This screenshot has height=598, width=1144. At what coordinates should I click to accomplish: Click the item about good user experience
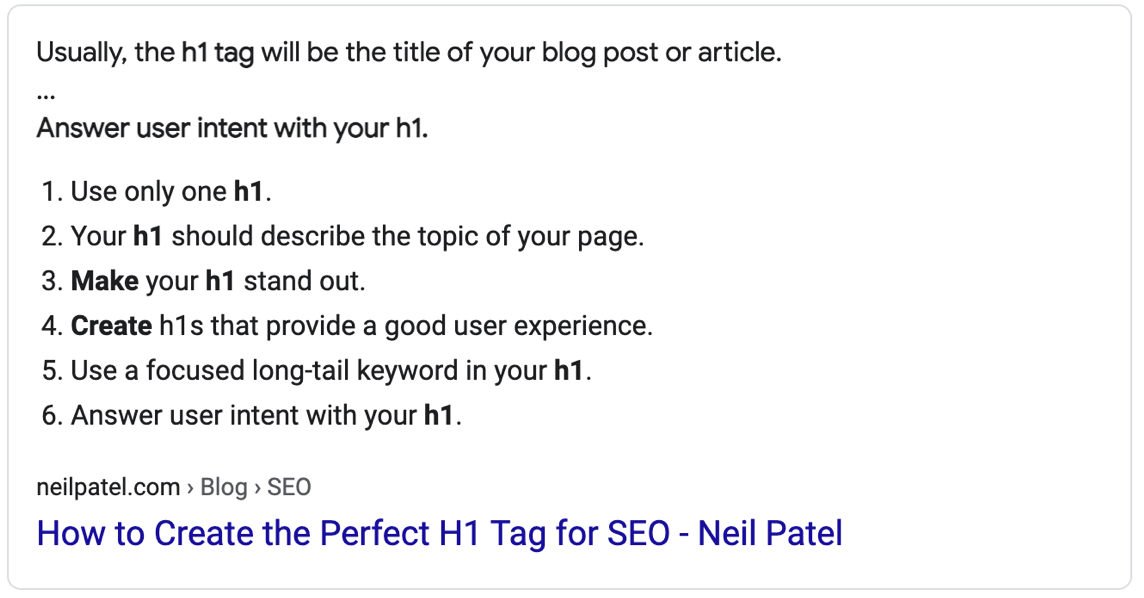(x=361, y=326)
